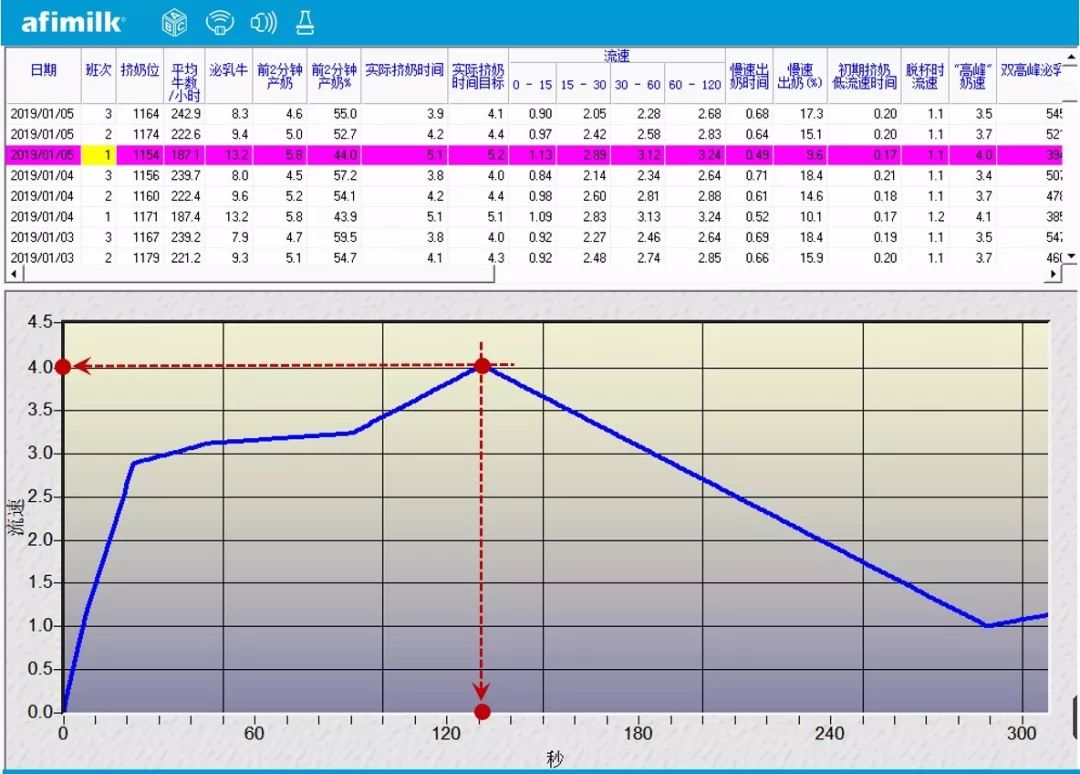Click the 泌乳牛 column header
Image resolution: width=1080 pixels, height=774 pixels.
point(229,70)
